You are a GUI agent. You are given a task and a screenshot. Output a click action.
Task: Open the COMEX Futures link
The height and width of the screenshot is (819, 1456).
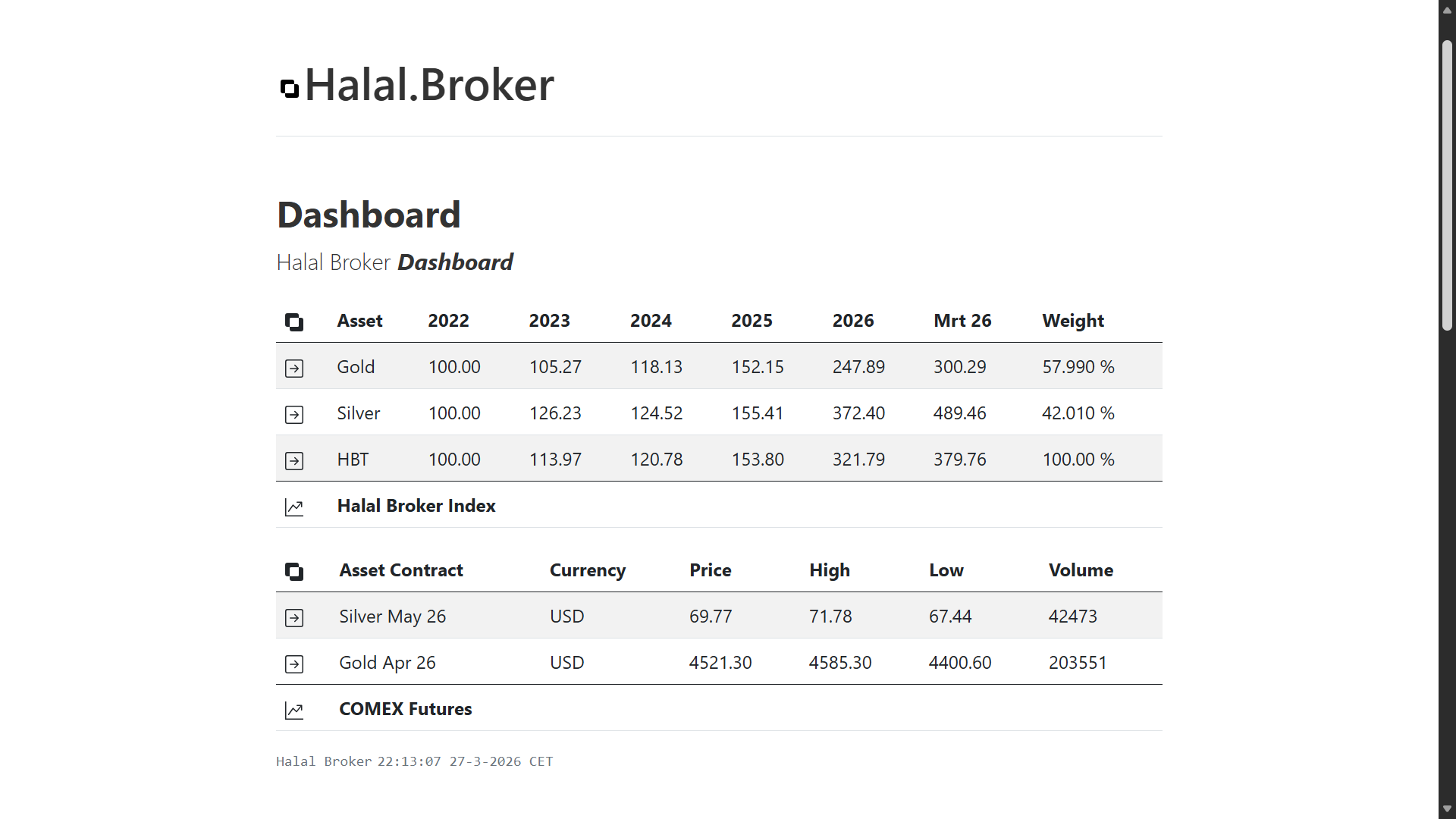[x=406, y=709]
